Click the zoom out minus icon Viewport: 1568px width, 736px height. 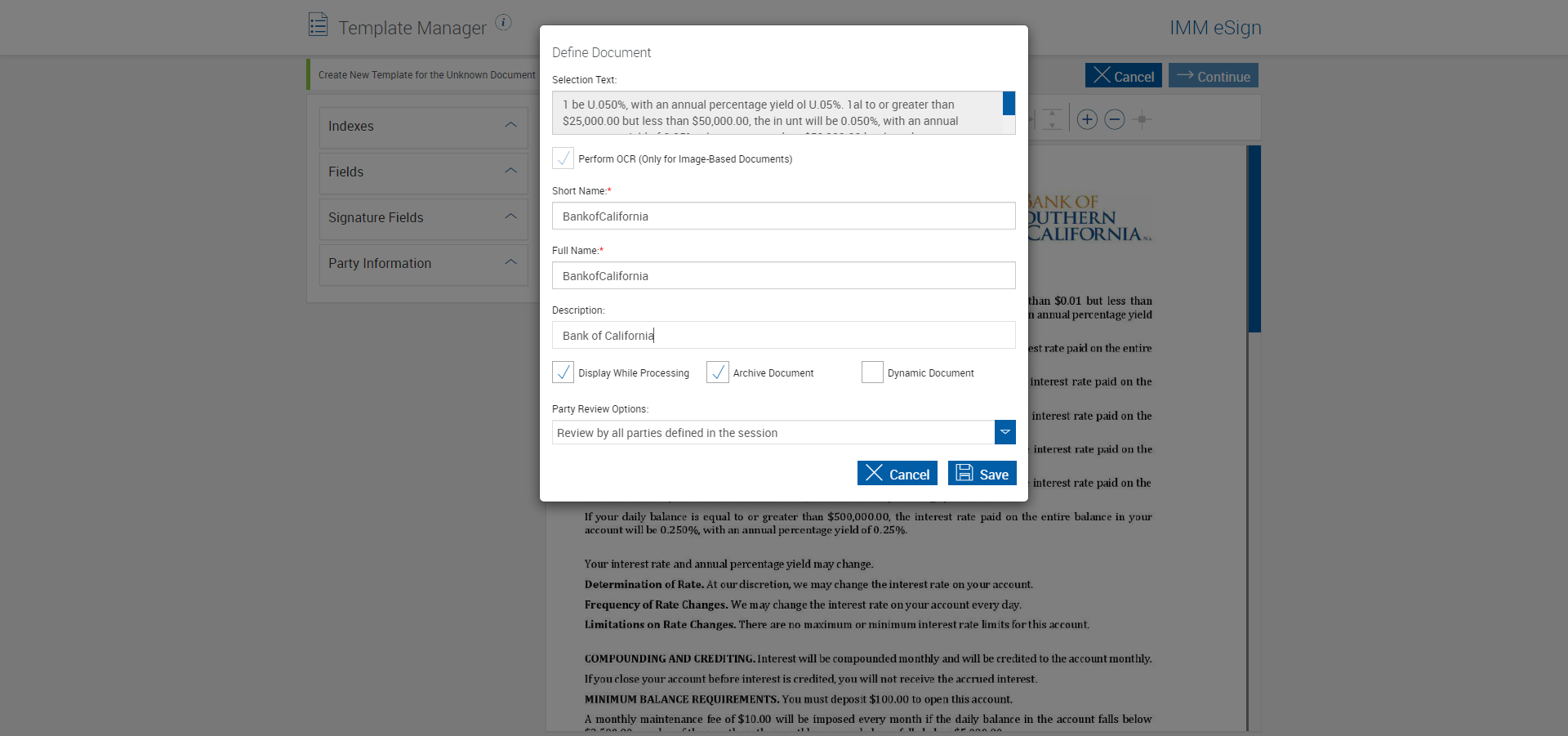coord(1114,120)
